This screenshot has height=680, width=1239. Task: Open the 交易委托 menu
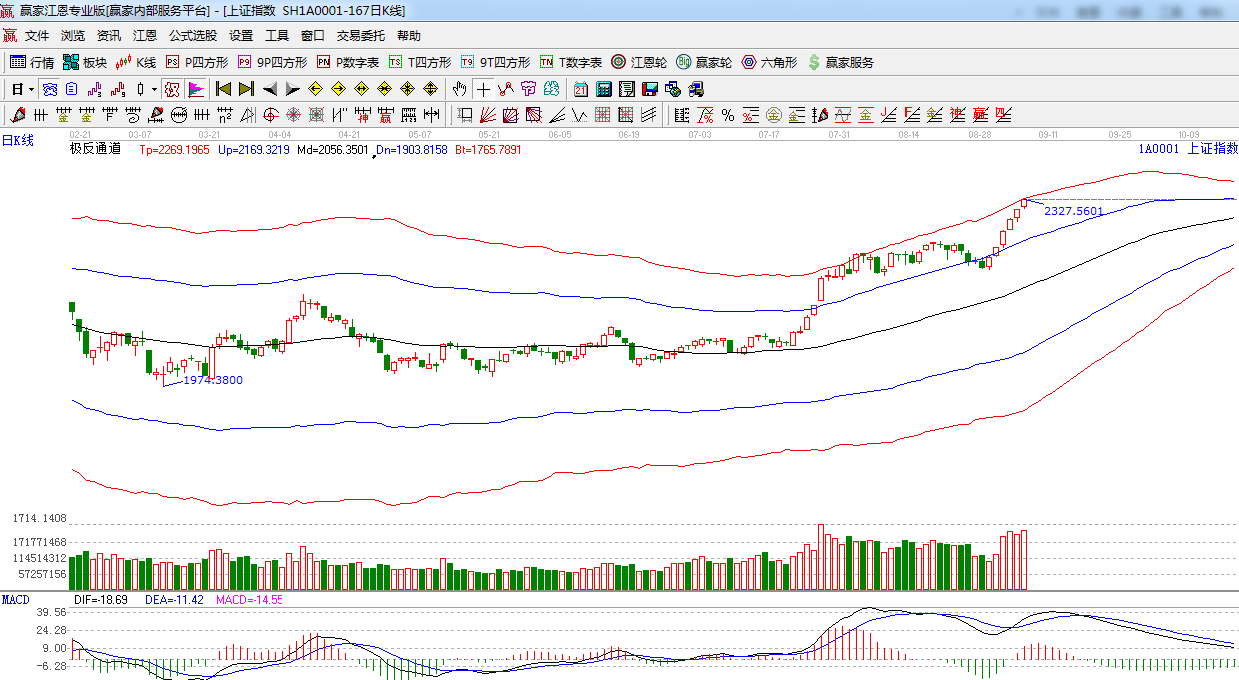point(360,36)
